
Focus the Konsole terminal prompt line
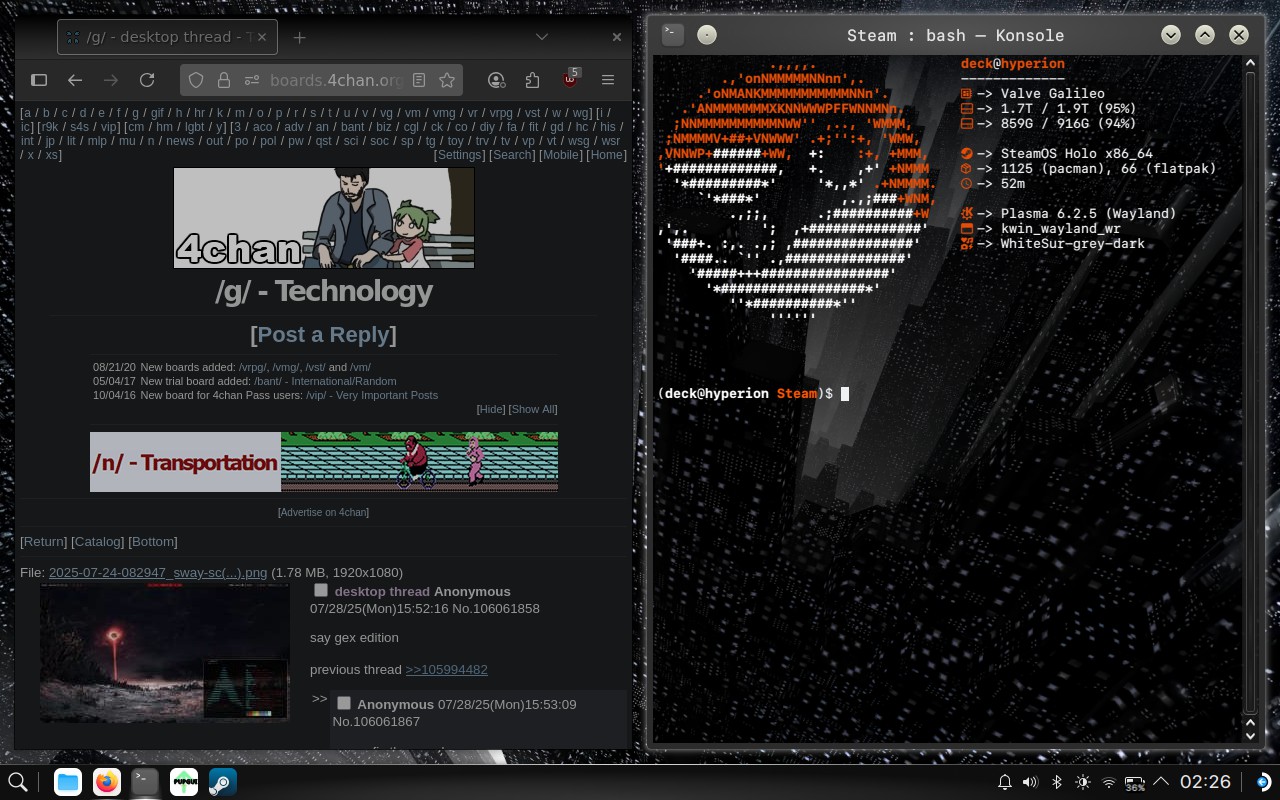tap(753, 393)
